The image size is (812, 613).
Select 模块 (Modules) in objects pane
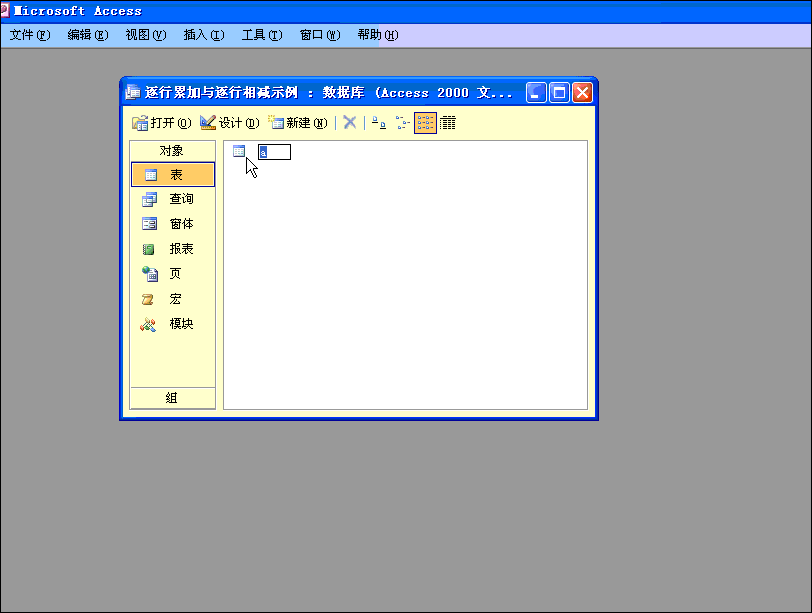click(x=173, y=324)
